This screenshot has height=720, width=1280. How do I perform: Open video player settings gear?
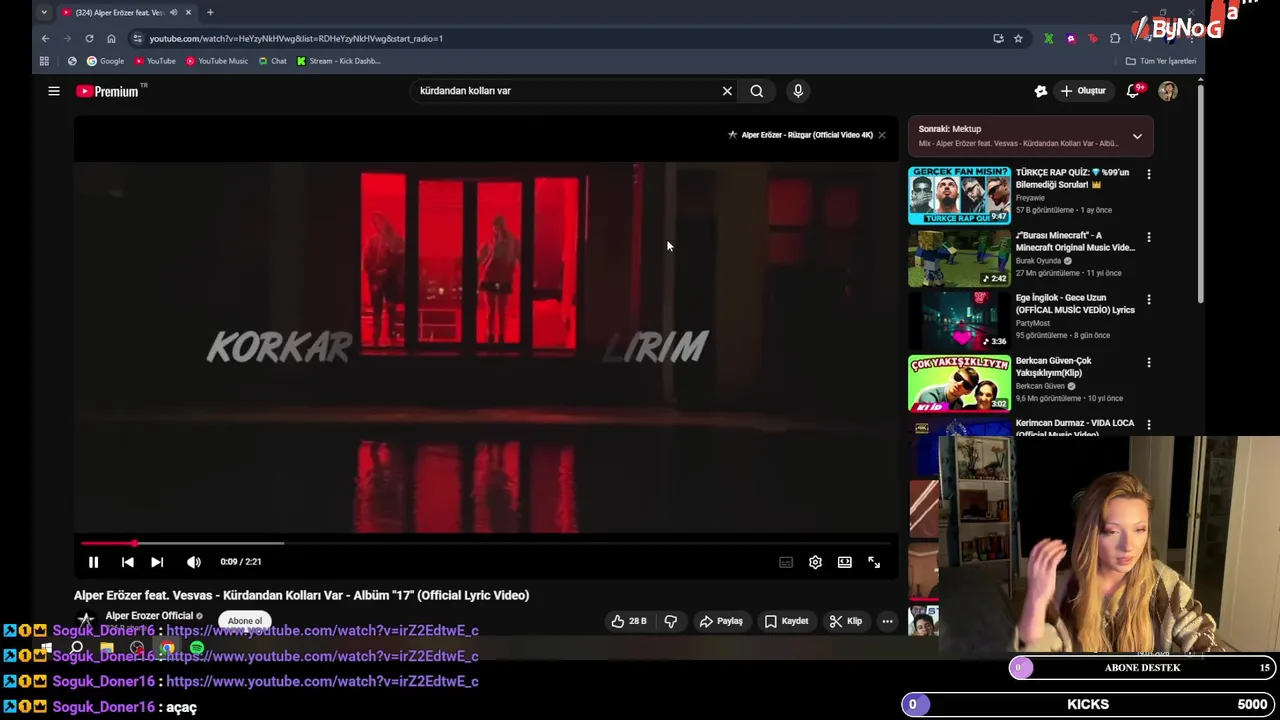tap(815, 562)
